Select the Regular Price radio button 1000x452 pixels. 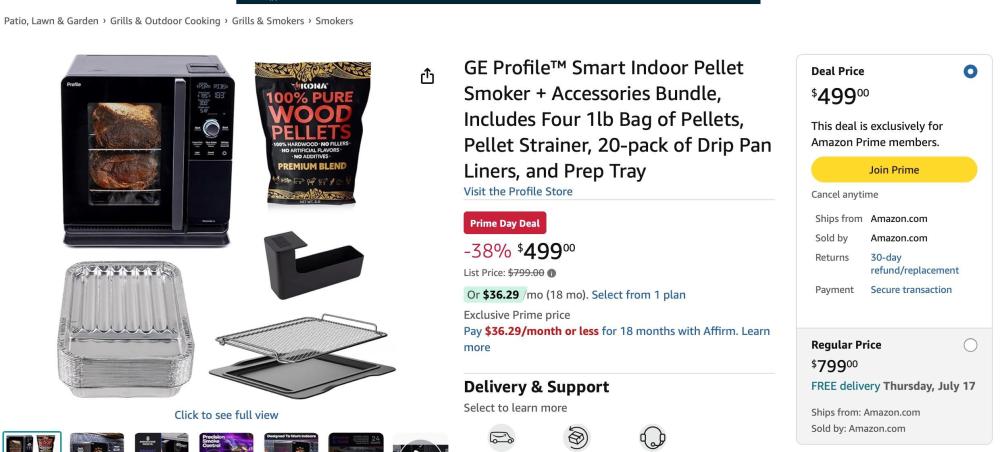[970, 346]
